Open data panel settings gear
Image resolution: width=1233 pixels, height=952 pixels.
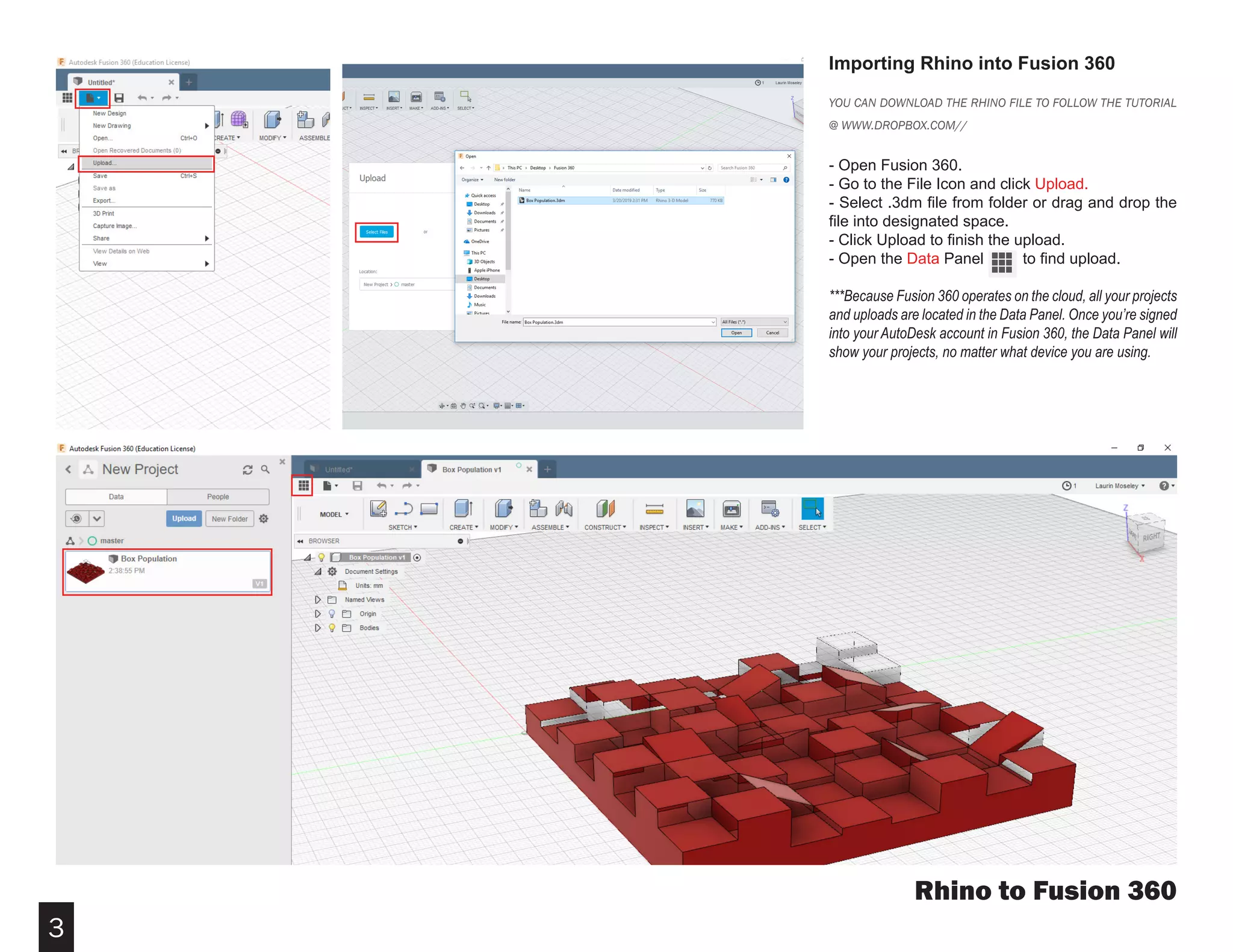264,519
